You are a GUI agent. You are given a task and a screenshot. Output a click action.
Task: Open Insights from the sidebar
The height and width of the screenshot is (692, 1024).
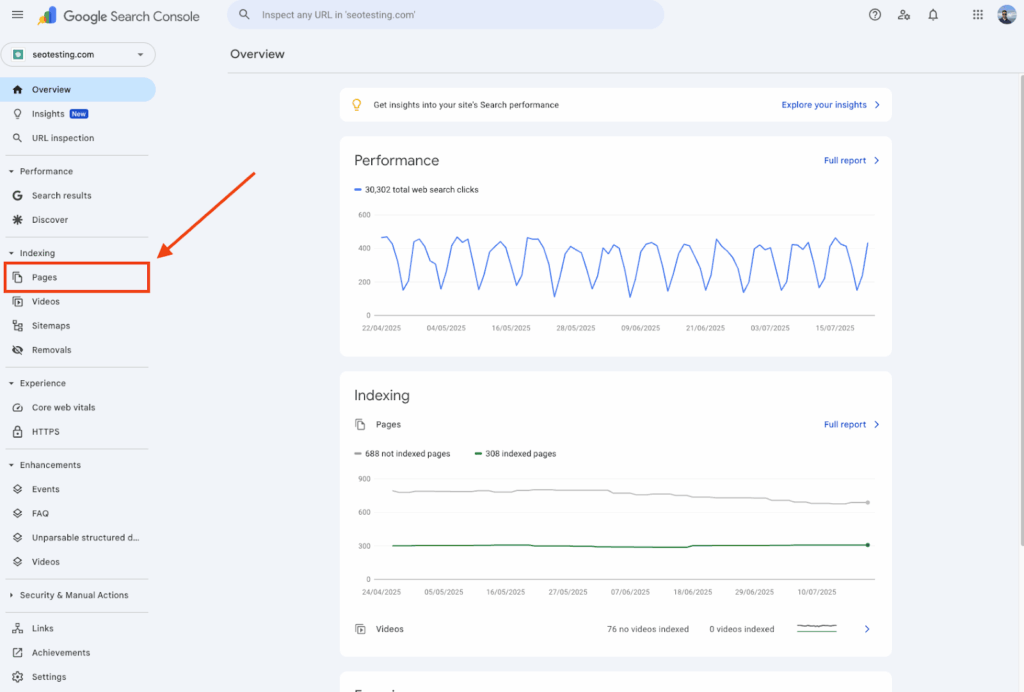pyautogui.click(x=48, y=114)
